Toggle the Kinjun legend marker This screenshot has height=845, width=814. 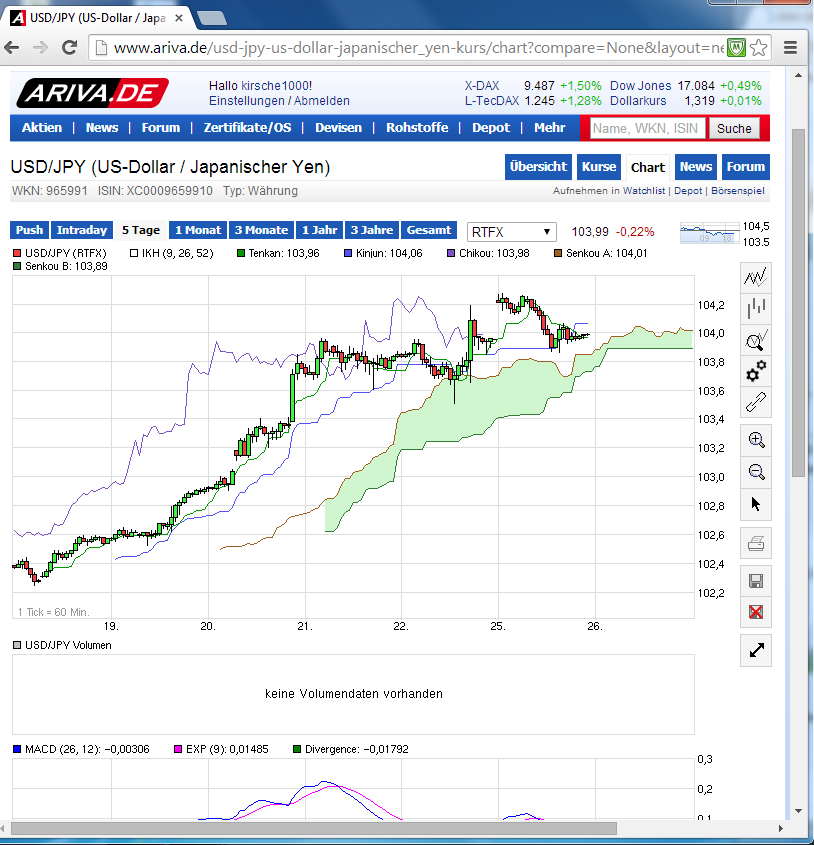click(x=348, y=253)
